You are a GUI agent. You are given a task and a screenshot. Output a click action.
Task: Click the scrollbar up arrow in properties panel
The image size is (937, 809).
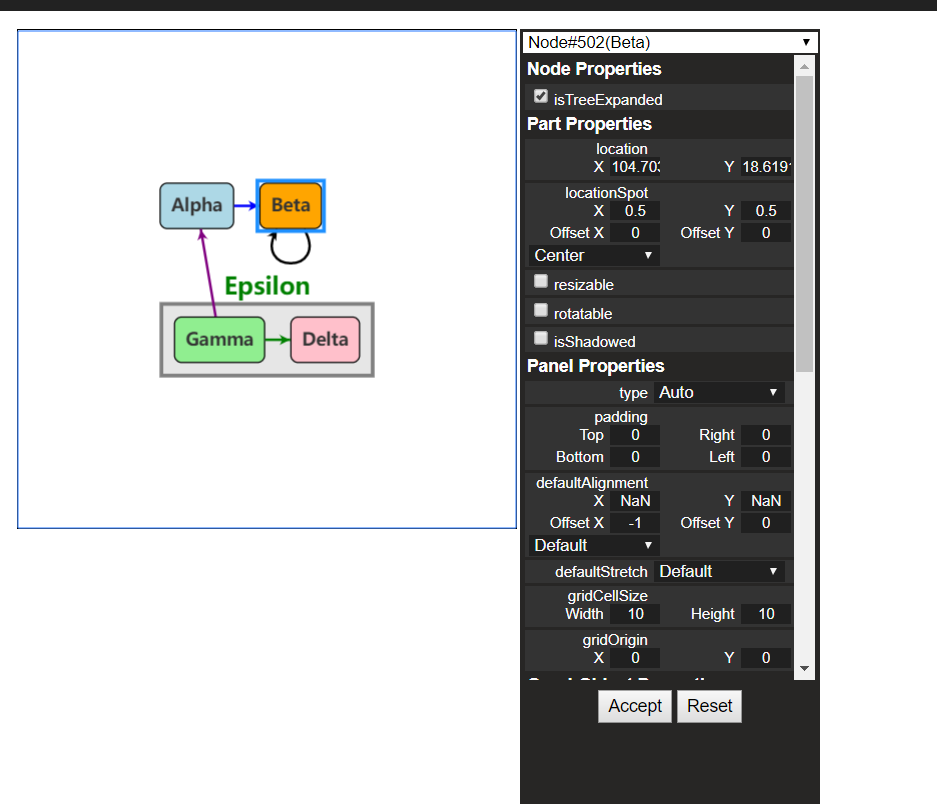pos(804,66)
